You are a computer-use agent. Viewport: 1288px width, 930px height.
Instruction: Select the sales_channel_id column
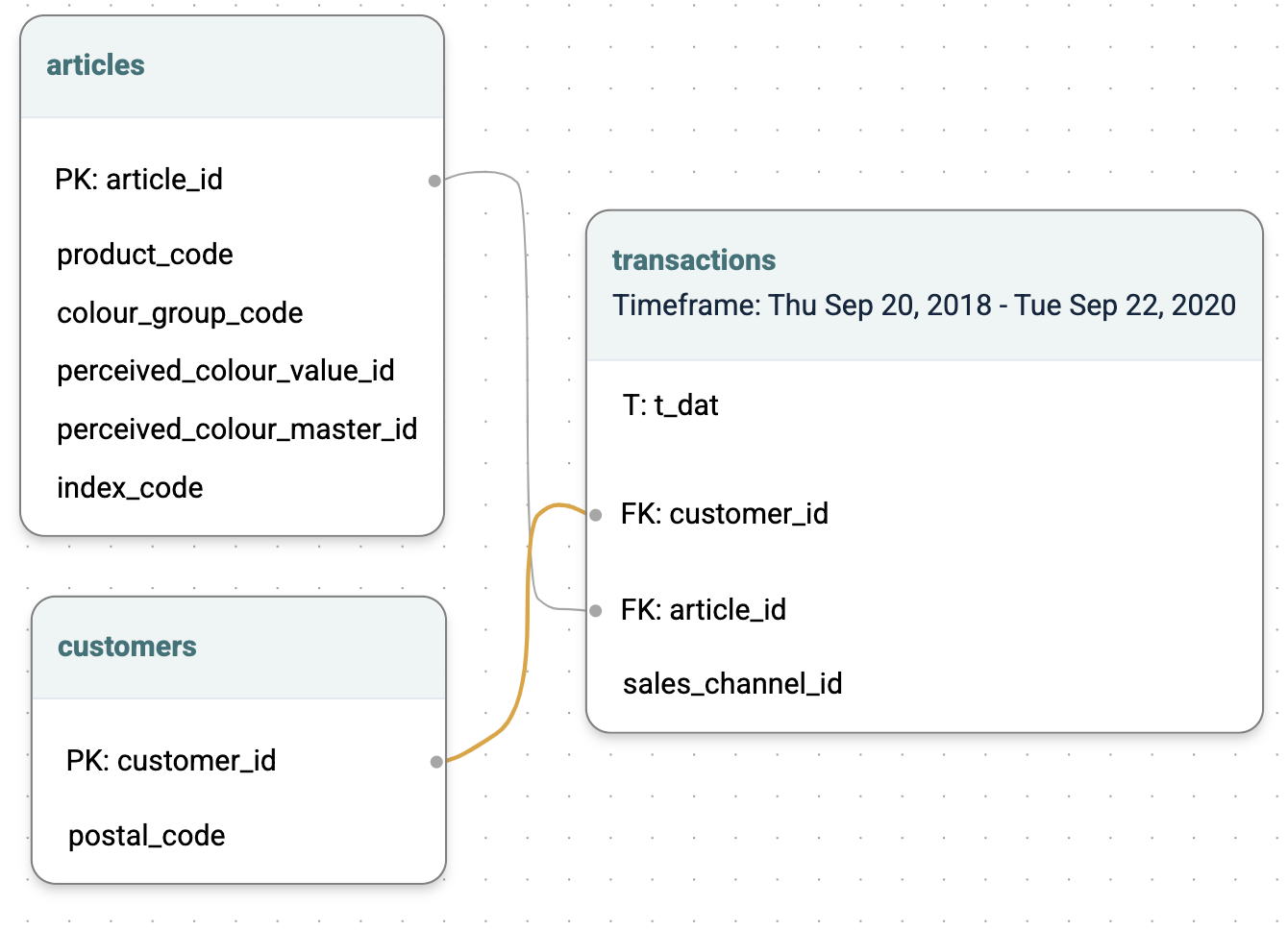[x=732, y=684]
